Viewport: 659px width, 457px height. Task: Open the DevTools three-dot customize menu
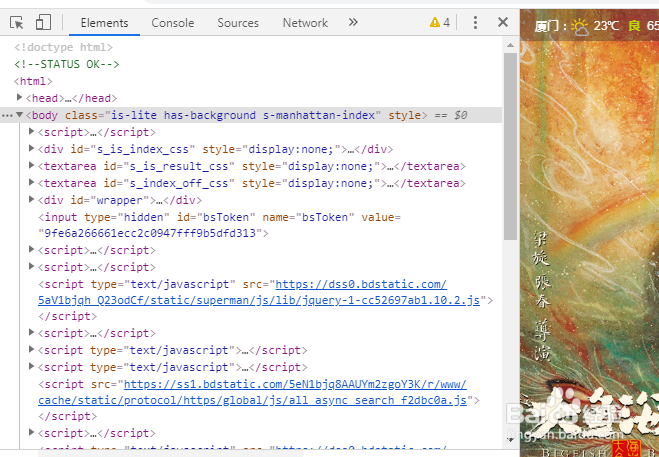(x=475, y=22)
